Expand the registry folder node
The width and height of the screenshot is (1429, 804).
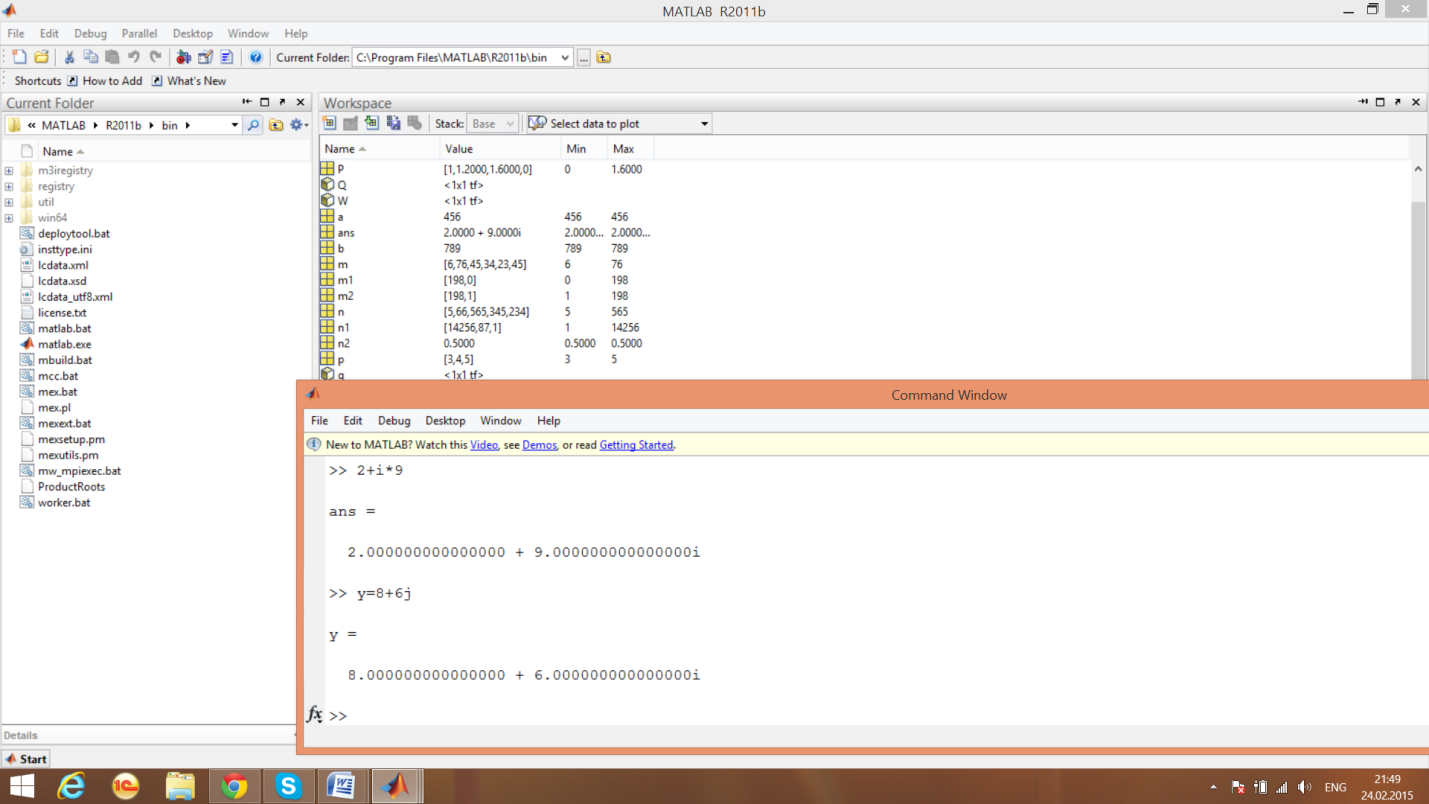[9, 186]
